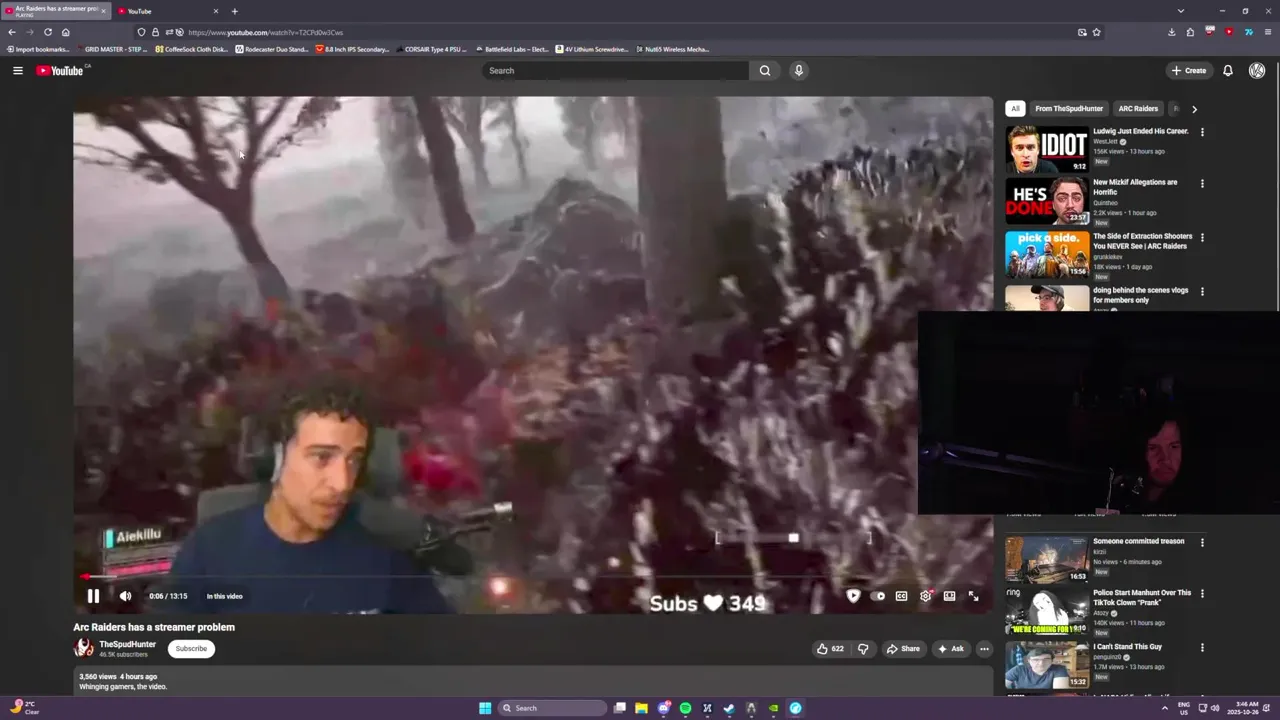Go back in browser history
Screen dimensions: 1280x720
(x=11, y=32)
